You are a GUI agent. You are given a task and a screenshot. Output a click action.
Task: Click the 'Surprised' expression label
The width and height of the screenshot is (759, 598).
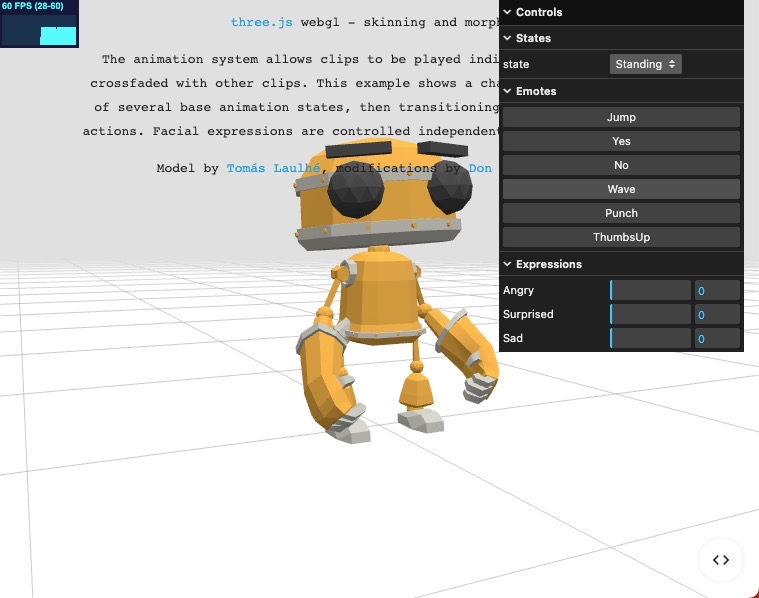[x=528, y=314]
